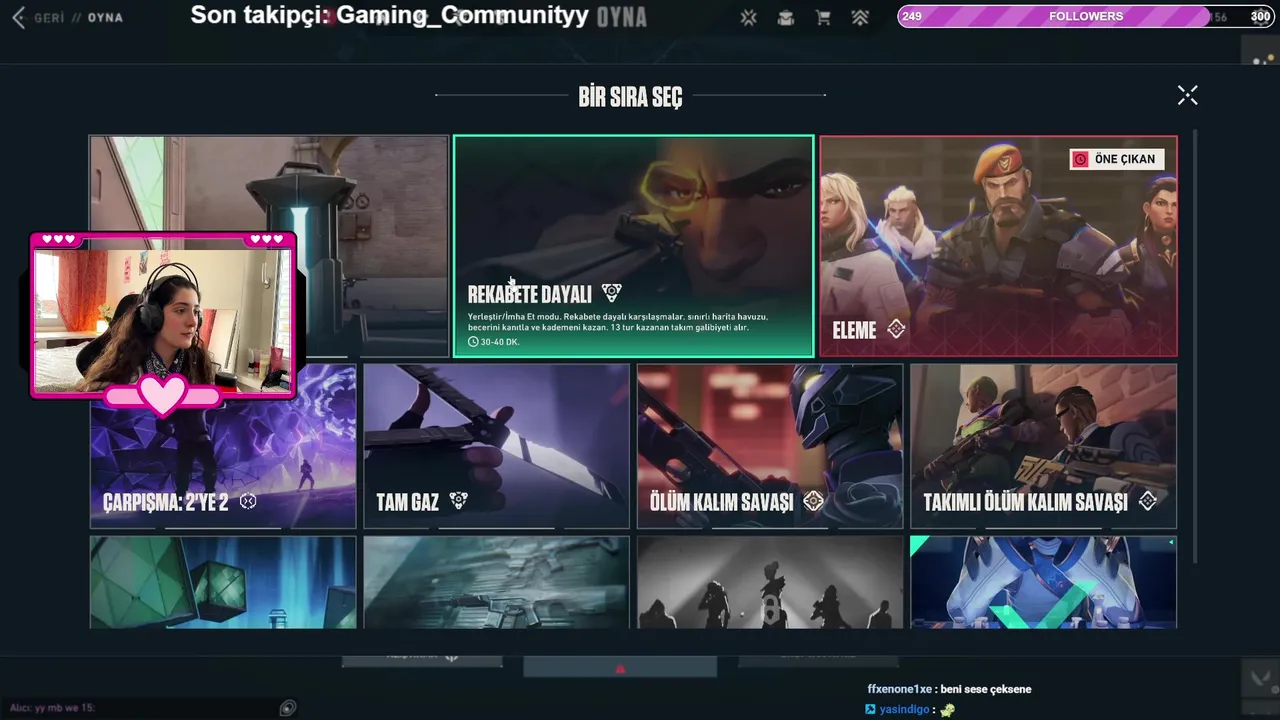Image resolution: width=1280 pixels, height=720 pixels.
Task: Click the icon next to Çarpışma: 2'ye 2
Action: (x=248, y=501)
